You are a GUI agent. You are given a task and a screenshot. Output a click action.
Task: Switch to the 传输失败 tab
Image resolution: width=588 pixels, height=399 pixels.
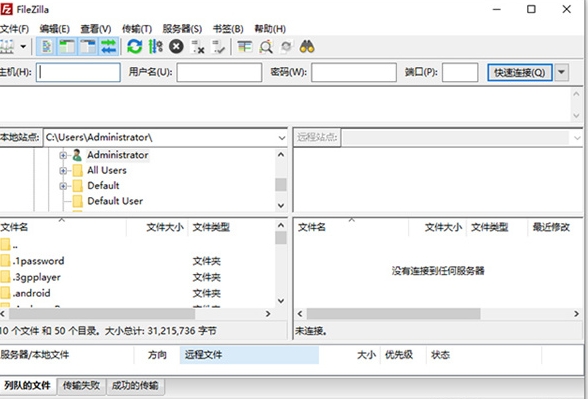81,386
